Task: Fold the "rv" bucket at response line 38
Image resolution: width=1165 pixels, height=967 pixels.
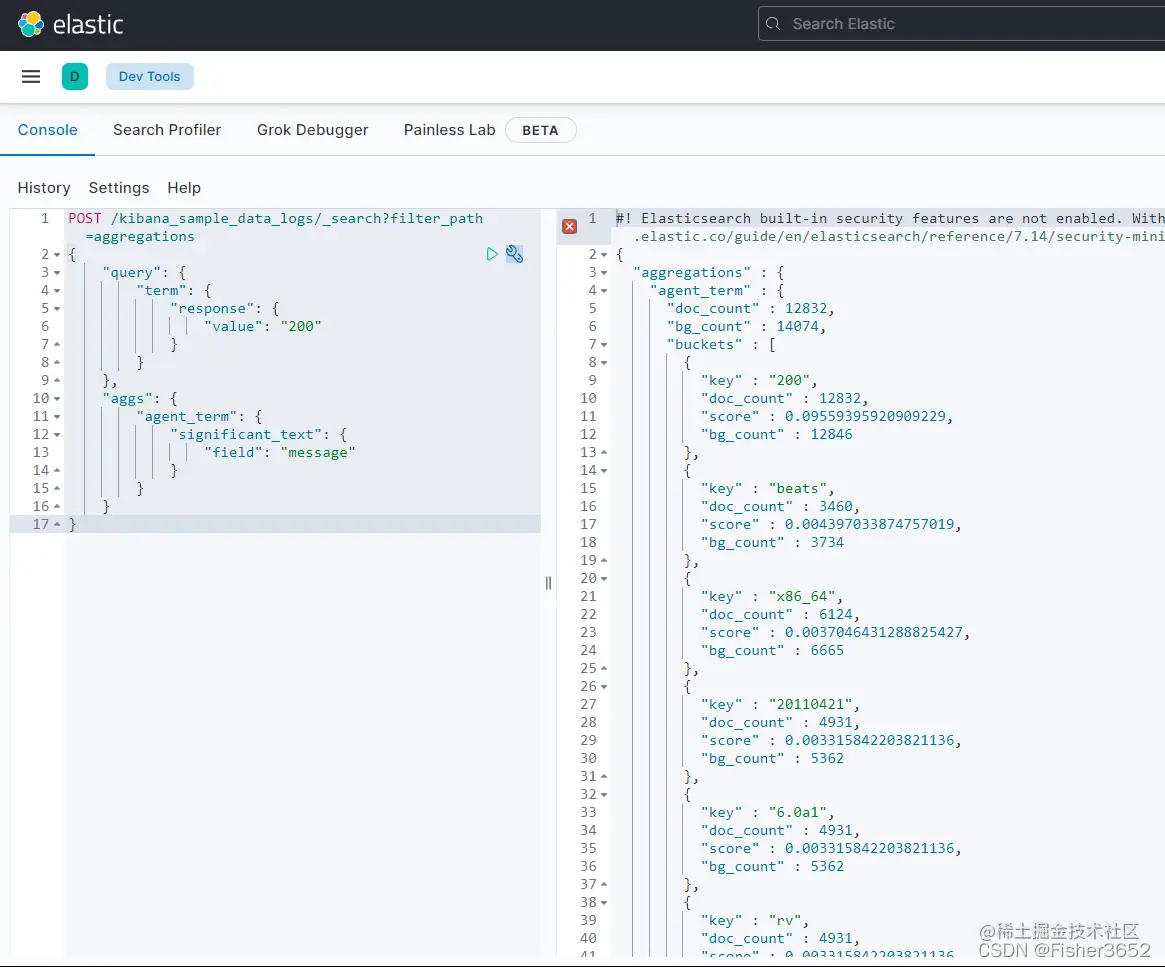Action: [604, 903]
